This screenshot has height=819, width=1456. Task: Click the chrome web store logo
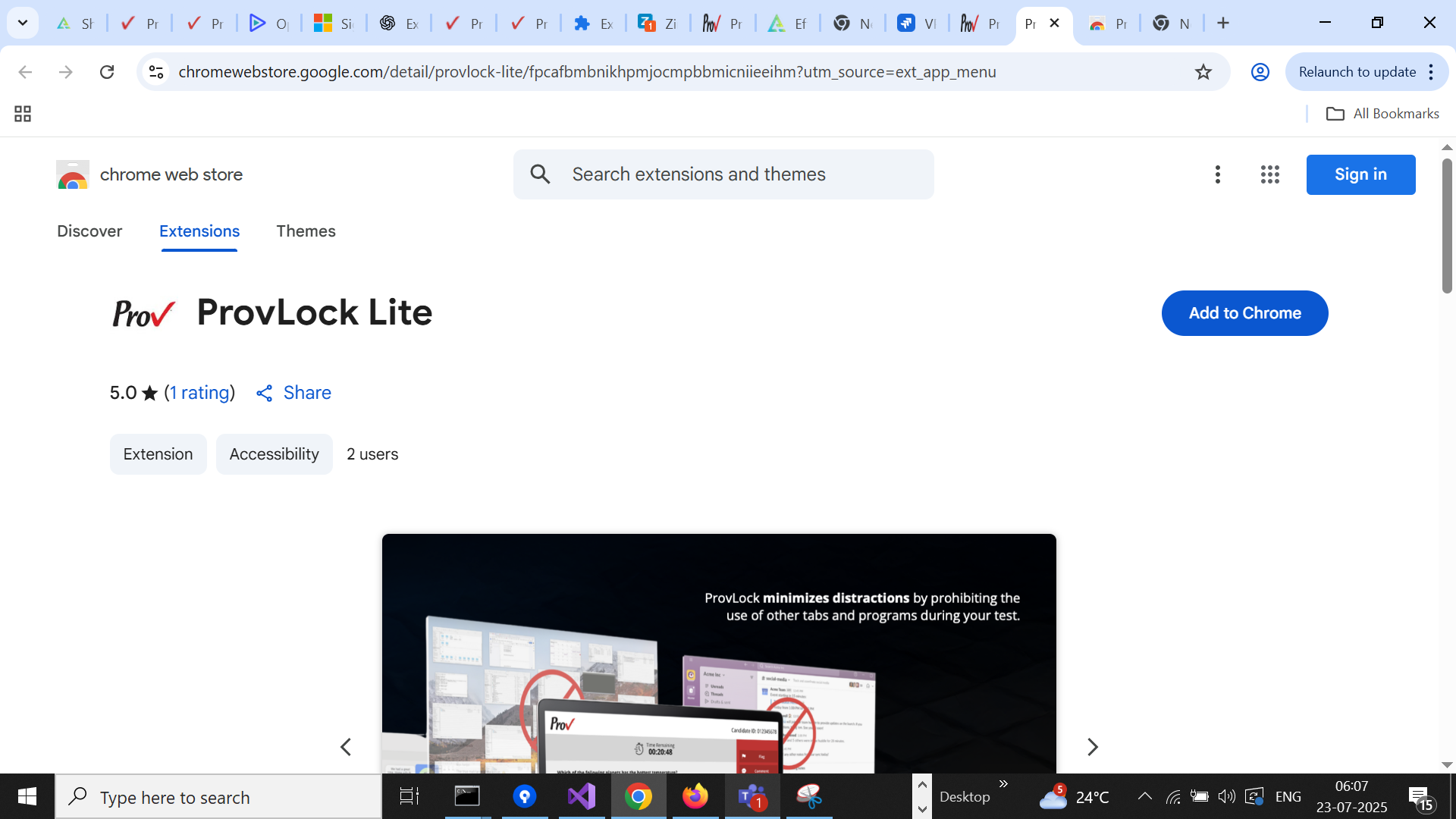149,174
